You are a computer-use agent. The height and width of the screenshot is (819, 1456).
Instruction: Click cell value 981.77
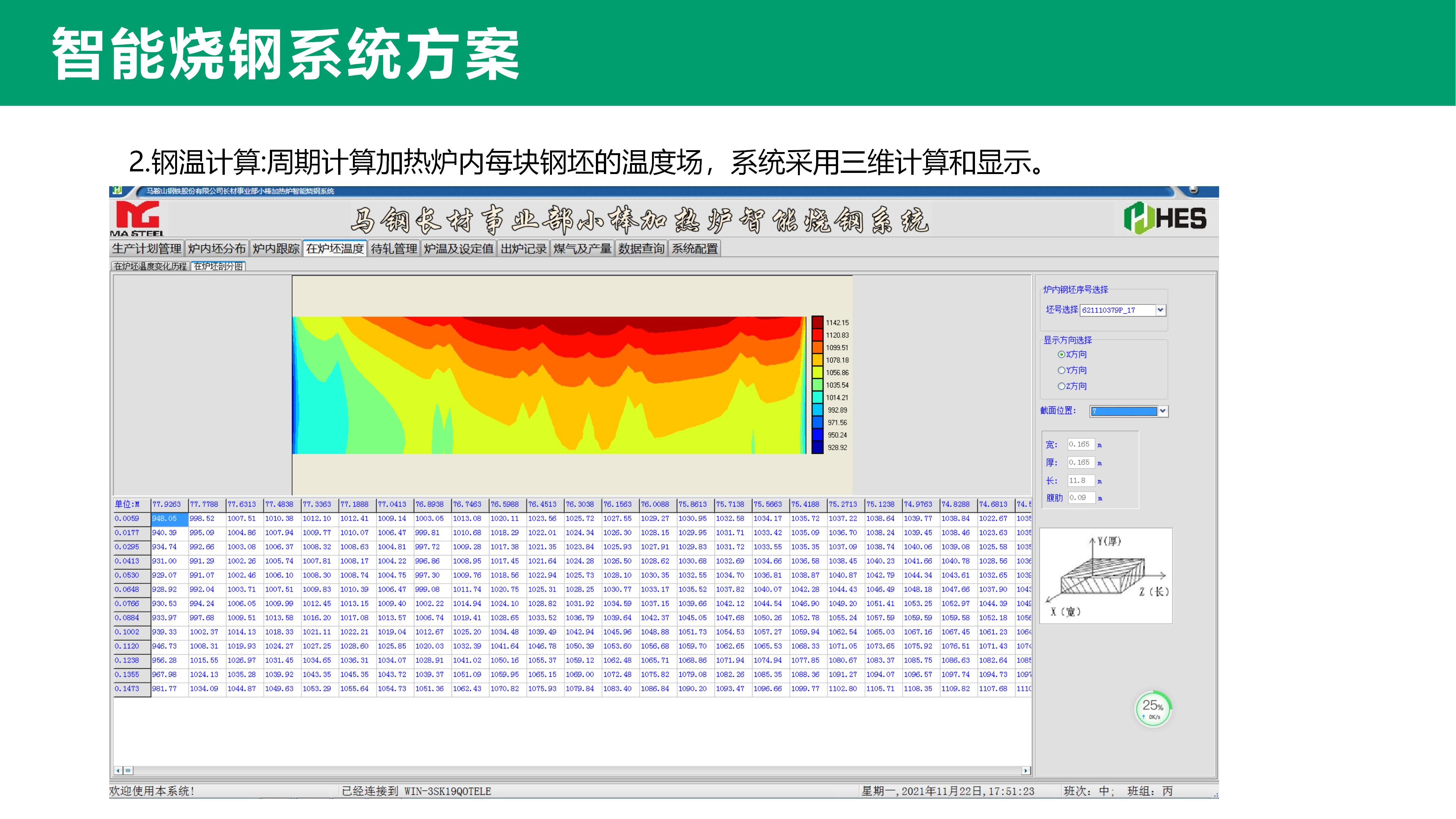tap(169, 689)
